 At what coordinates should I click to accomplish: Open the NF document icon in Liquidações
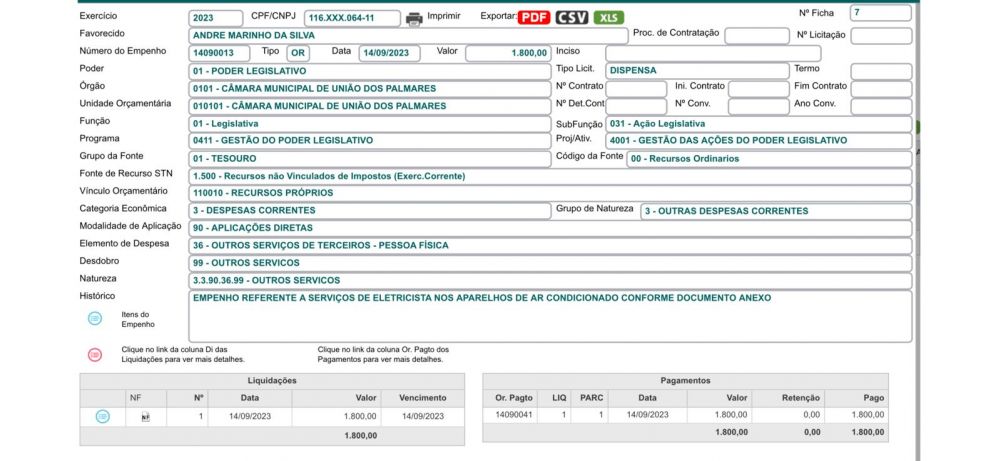(145, 417)
